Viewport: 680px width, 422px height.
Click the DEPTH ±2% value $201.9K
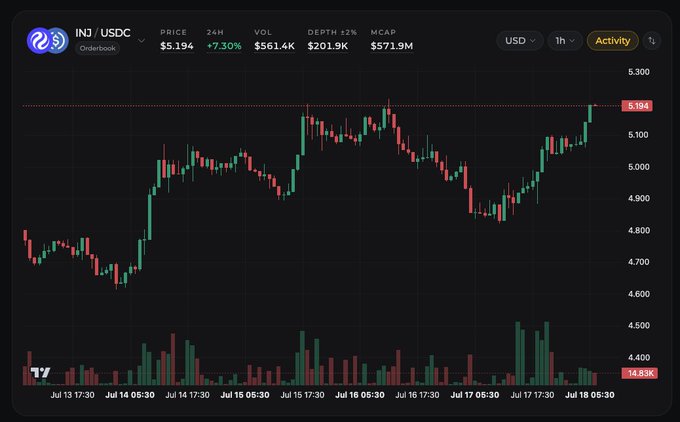tap(328, 46)
